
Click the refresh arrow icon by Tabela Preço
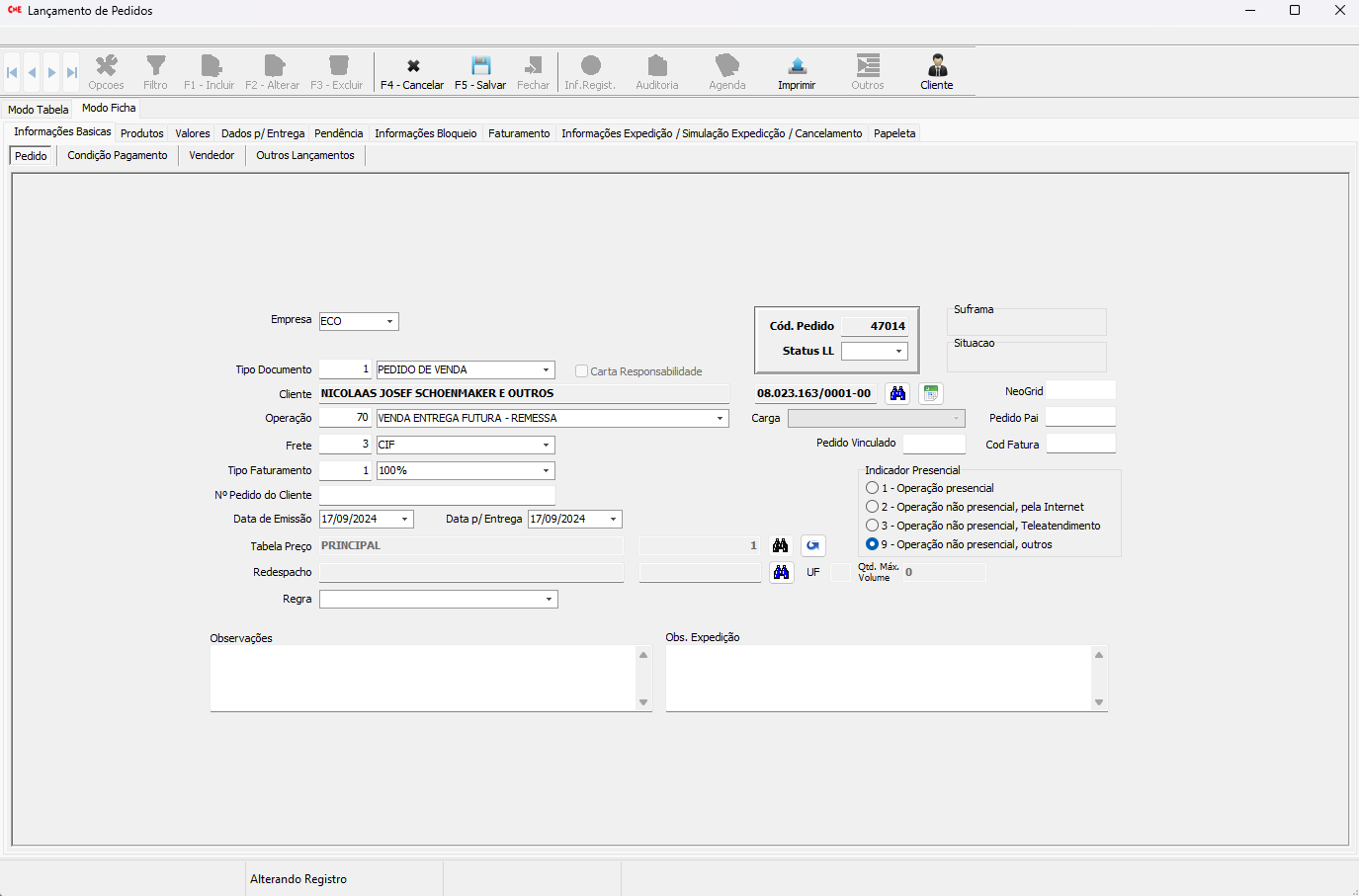812,546
